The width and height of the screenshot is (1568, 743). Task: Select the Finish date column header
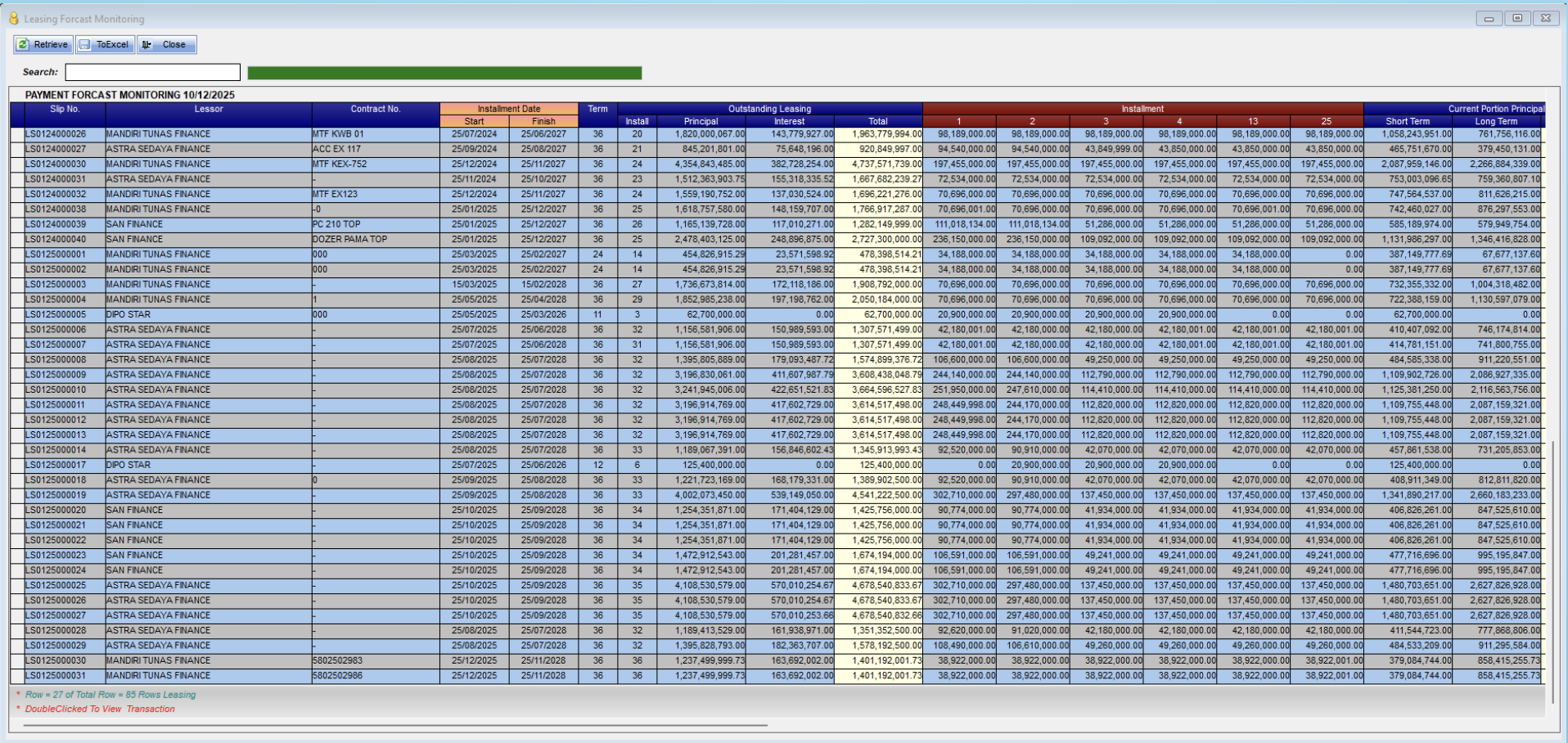pyautogui.click(x=543, y=121)
